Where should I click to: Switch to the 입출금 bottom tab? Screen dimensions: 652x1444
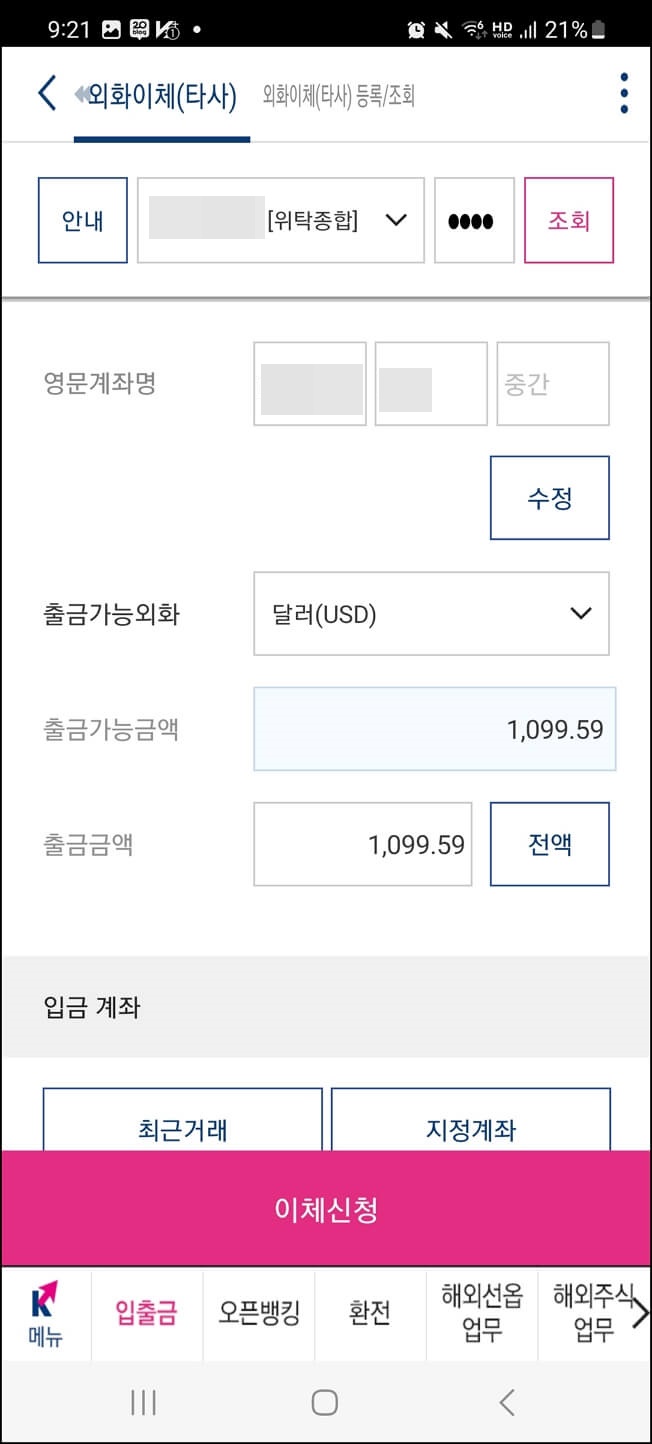click(146, 1315)
